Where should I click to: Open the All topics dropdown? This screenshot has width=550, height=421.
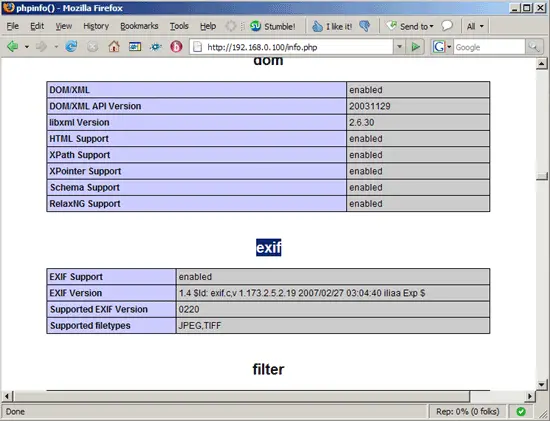(475, 26)
